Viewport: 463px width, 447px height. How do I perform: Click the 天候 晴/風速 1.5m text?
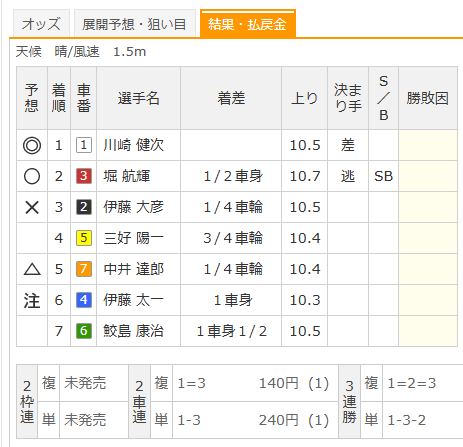pos(81,52)
